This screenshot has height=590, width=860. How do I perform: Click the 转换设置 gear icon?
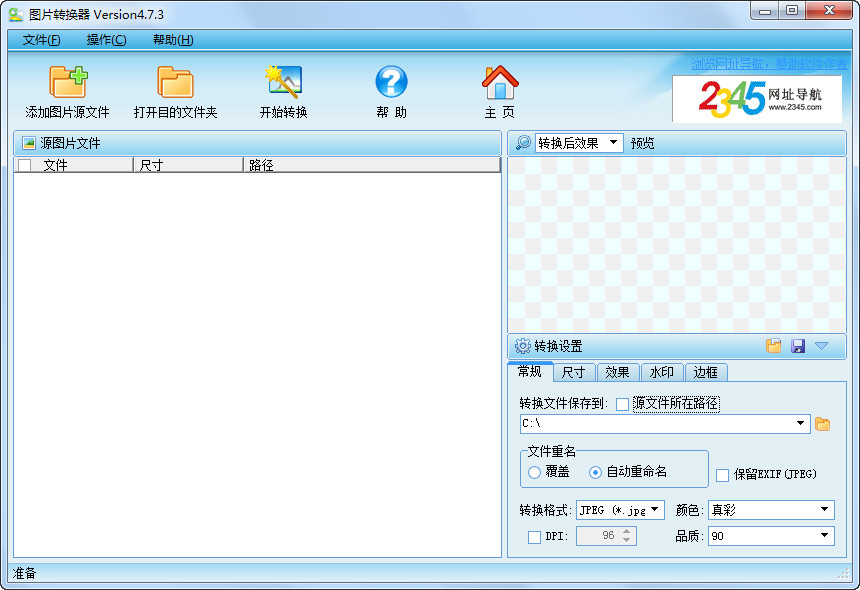pyautogui.click(x=523, y=346)
